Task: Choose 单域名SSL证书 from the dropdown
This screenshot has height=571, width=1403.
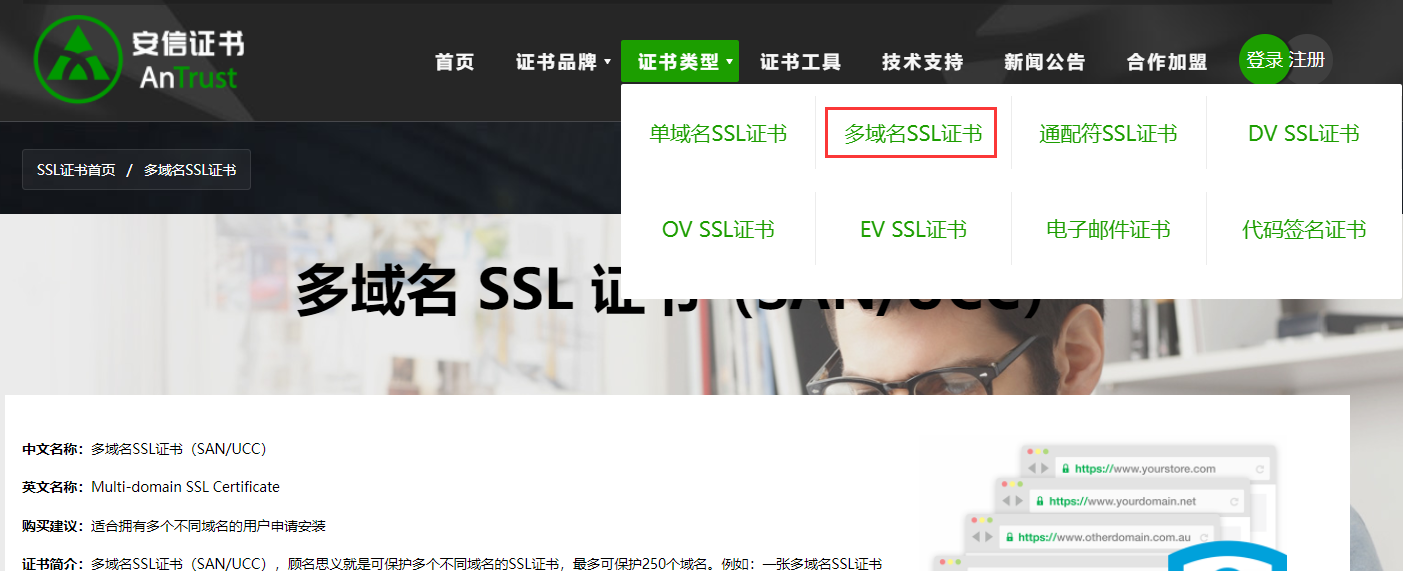Action: tap(718, 134)
